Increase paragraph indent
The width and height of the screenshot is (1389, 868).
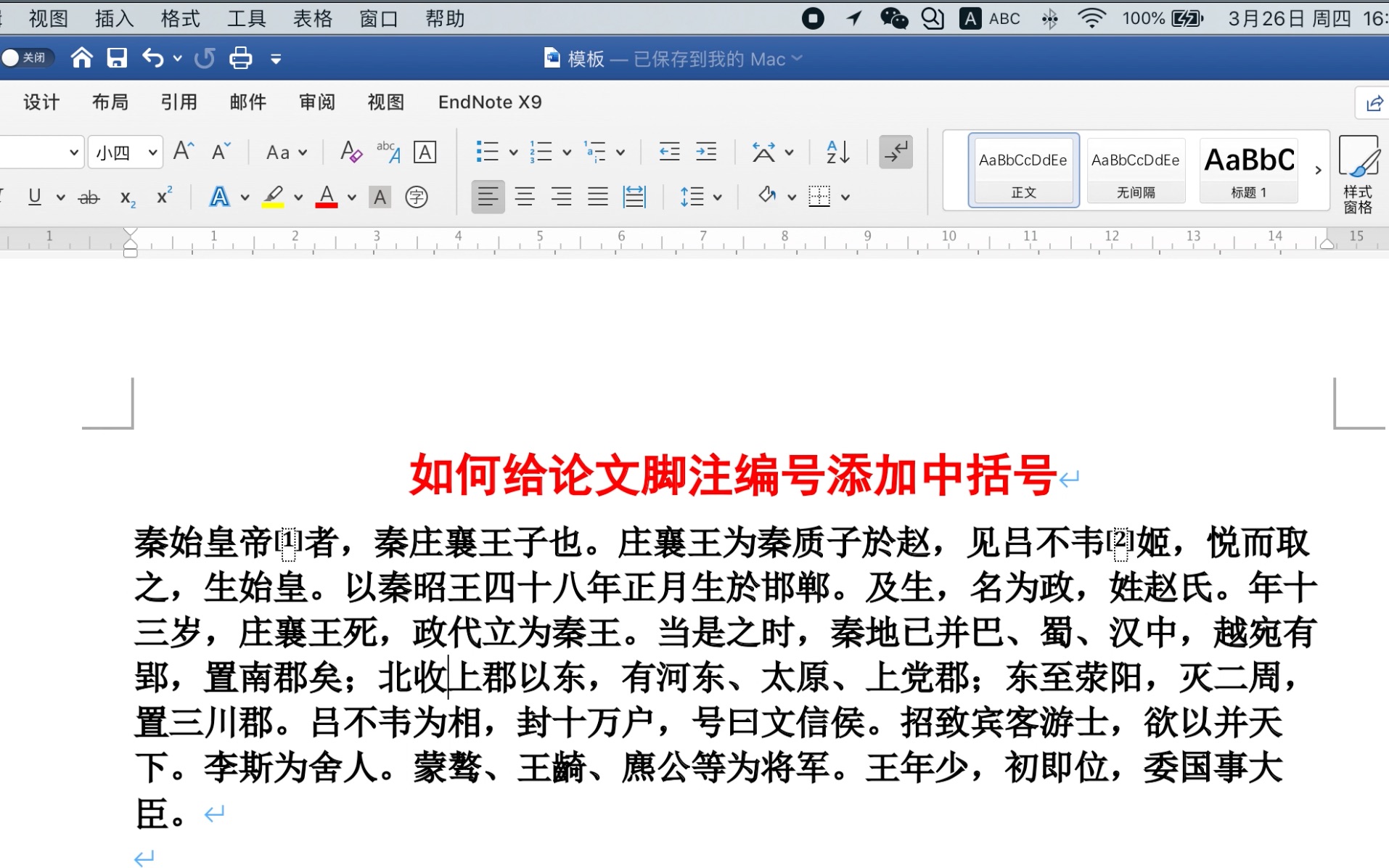706,152
